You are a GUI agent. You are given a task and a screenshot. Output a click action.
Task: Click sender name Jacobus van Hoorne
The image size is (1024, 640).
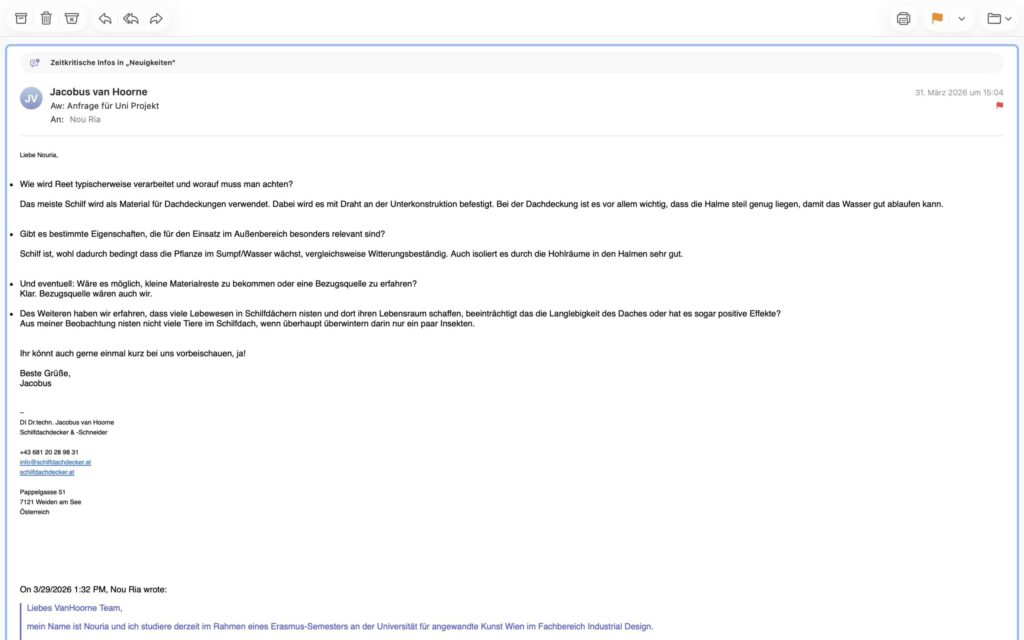tap(98, 92)
